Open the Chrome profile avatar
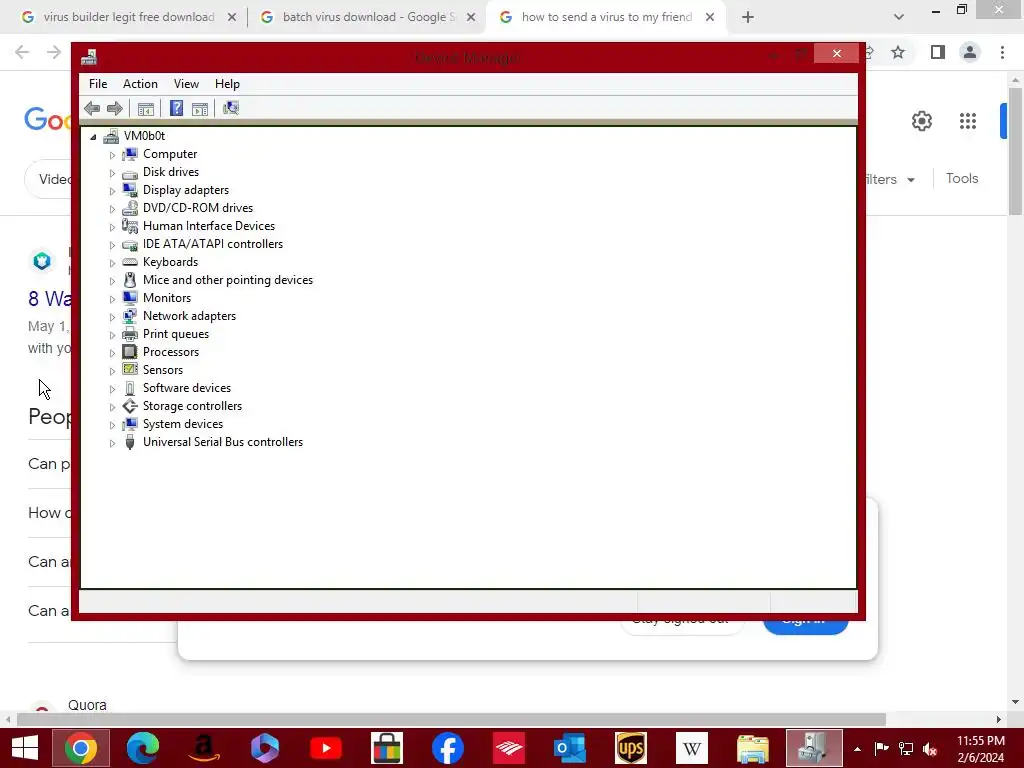 [x=970, y=52]
